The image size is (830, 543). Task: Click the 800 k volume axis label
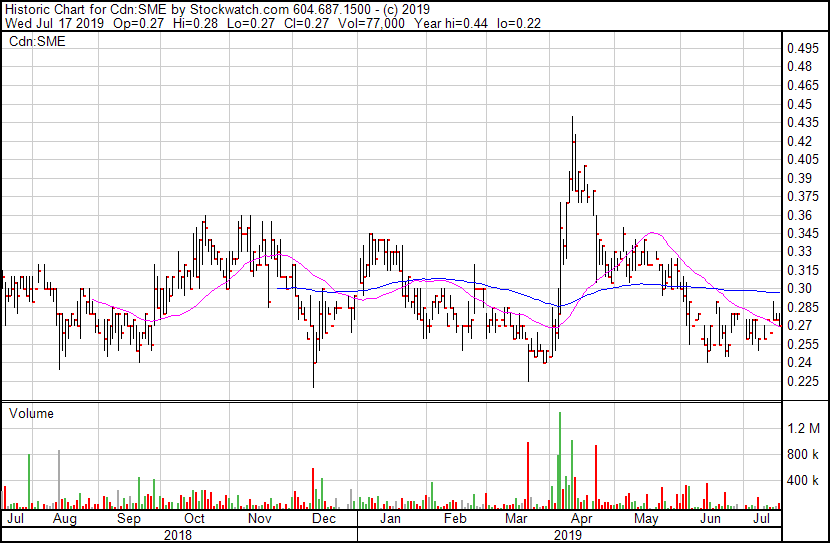coord(802,454)
